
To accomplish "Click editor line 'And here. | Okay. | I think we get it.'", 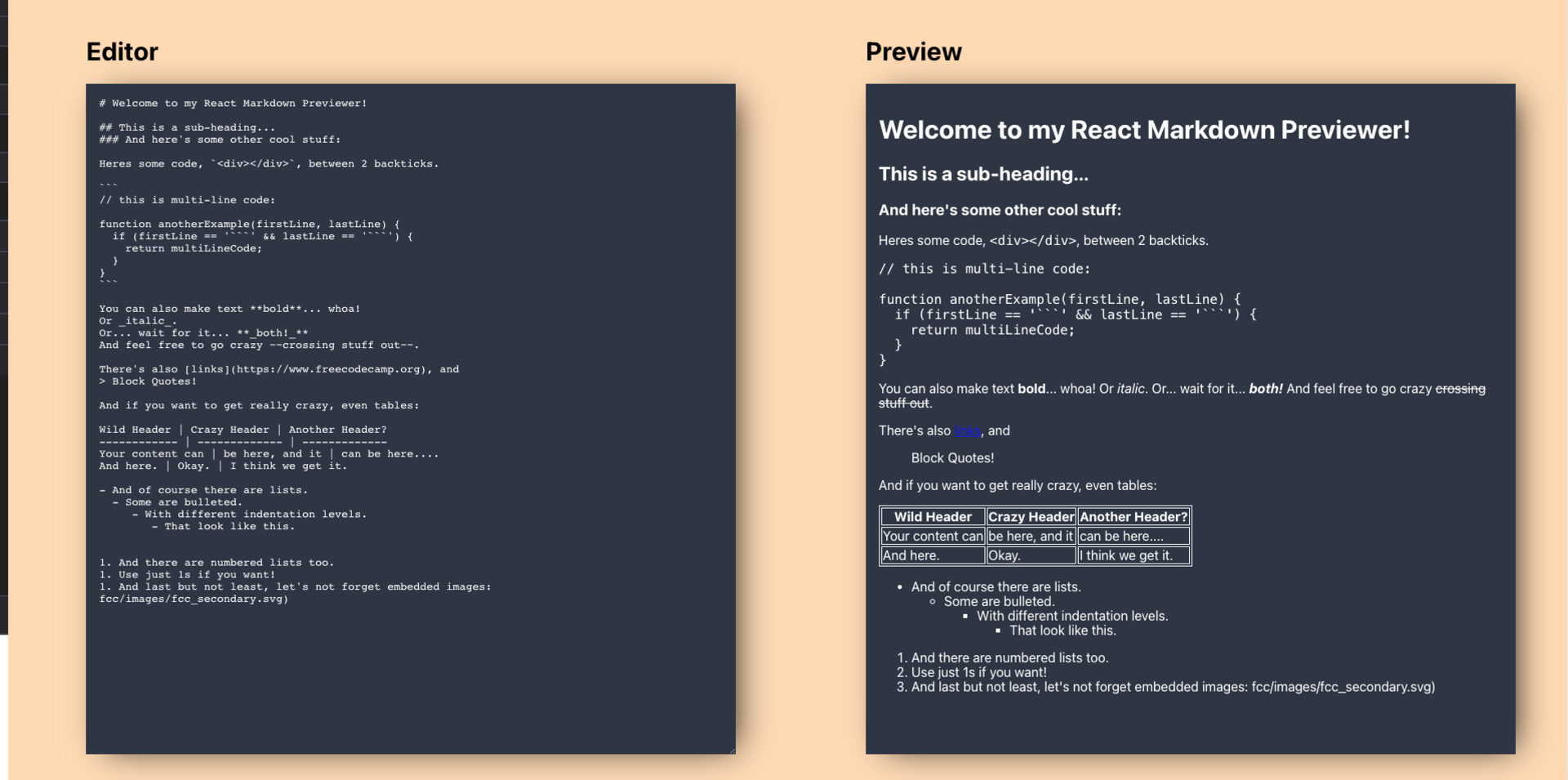I will [x=223, y=466].
